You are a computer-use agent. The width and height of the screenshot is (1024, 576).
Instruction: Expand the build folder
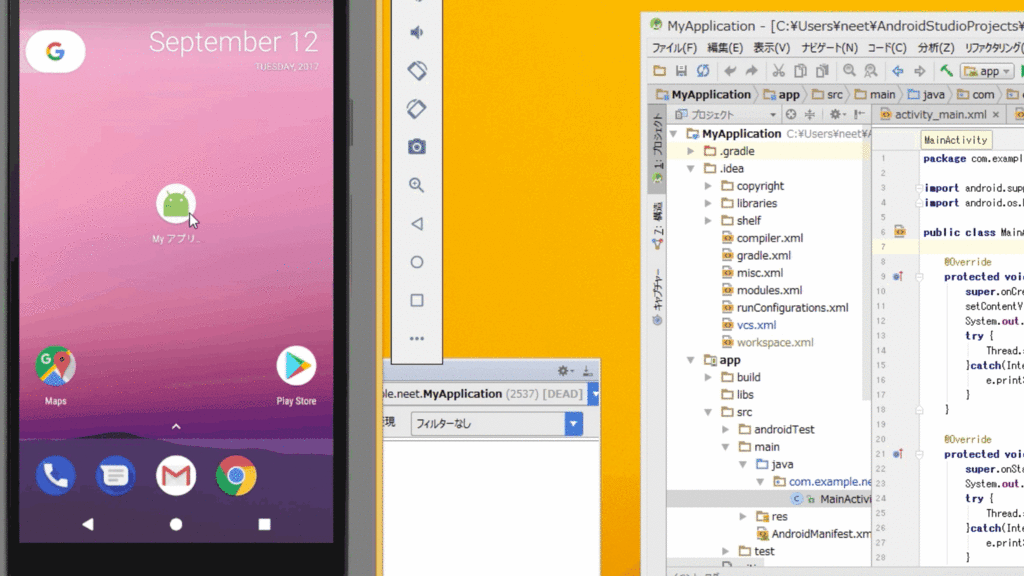point(708,377)
